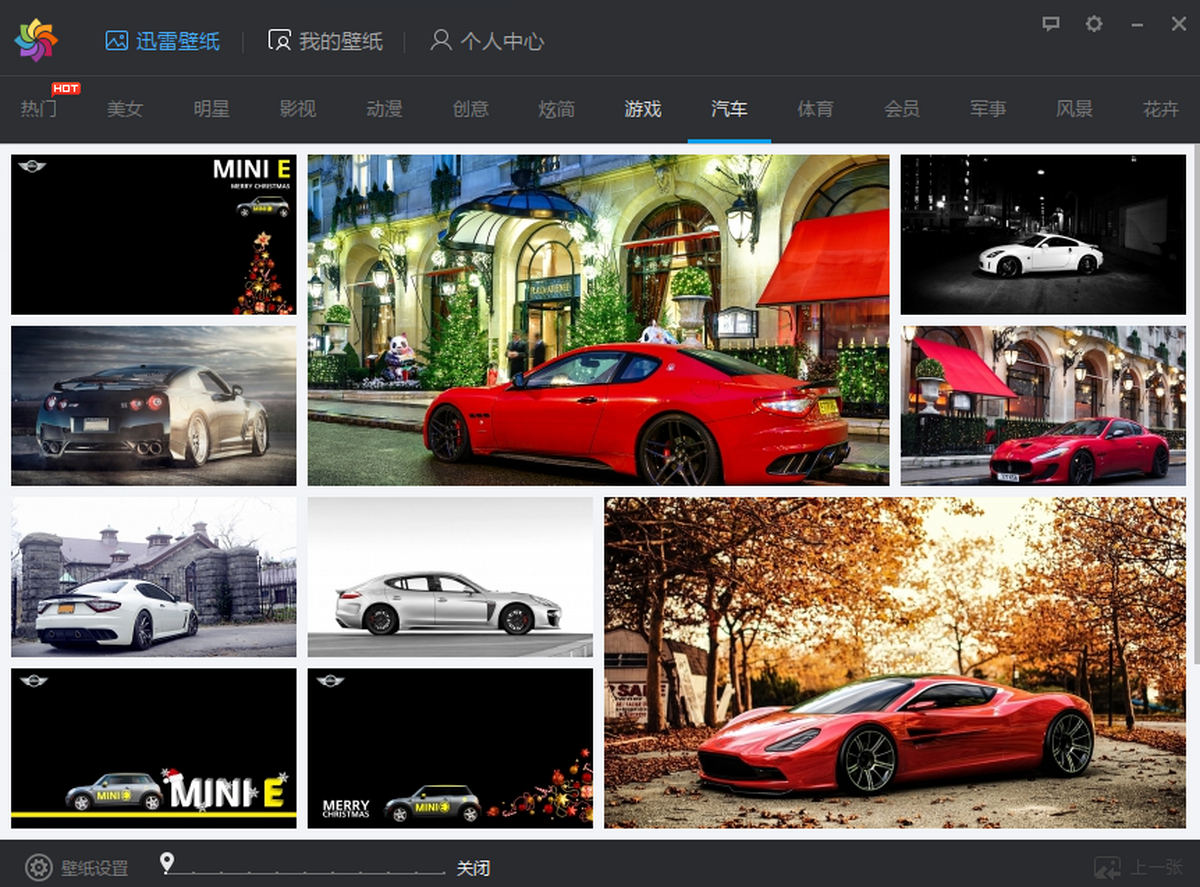Select the 风景 category tab
The height and width of the screenshot is (887, 1200).
[x=1074, y=109]
